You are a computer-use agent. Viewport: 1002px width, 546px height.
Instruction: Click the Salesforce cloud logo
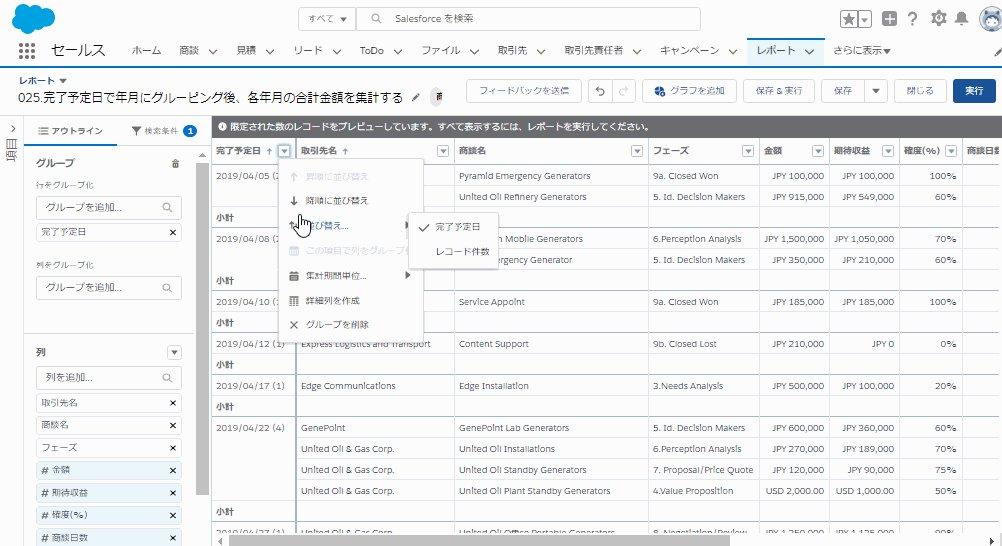[x=33, y=18]
